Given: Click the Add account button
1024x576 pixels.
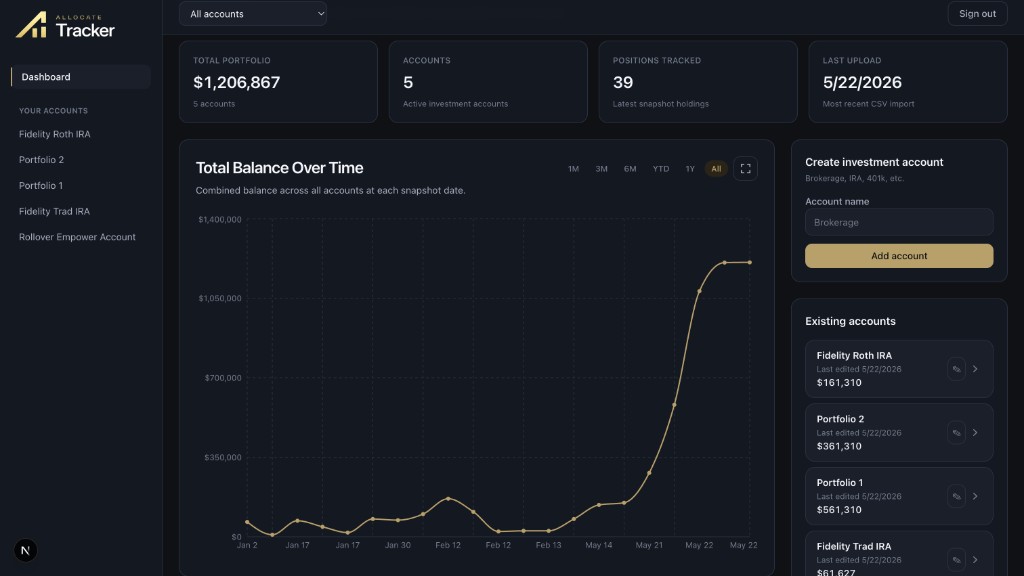Looking at the screenshot, I should pyautogui.click(x=899, y=256).
